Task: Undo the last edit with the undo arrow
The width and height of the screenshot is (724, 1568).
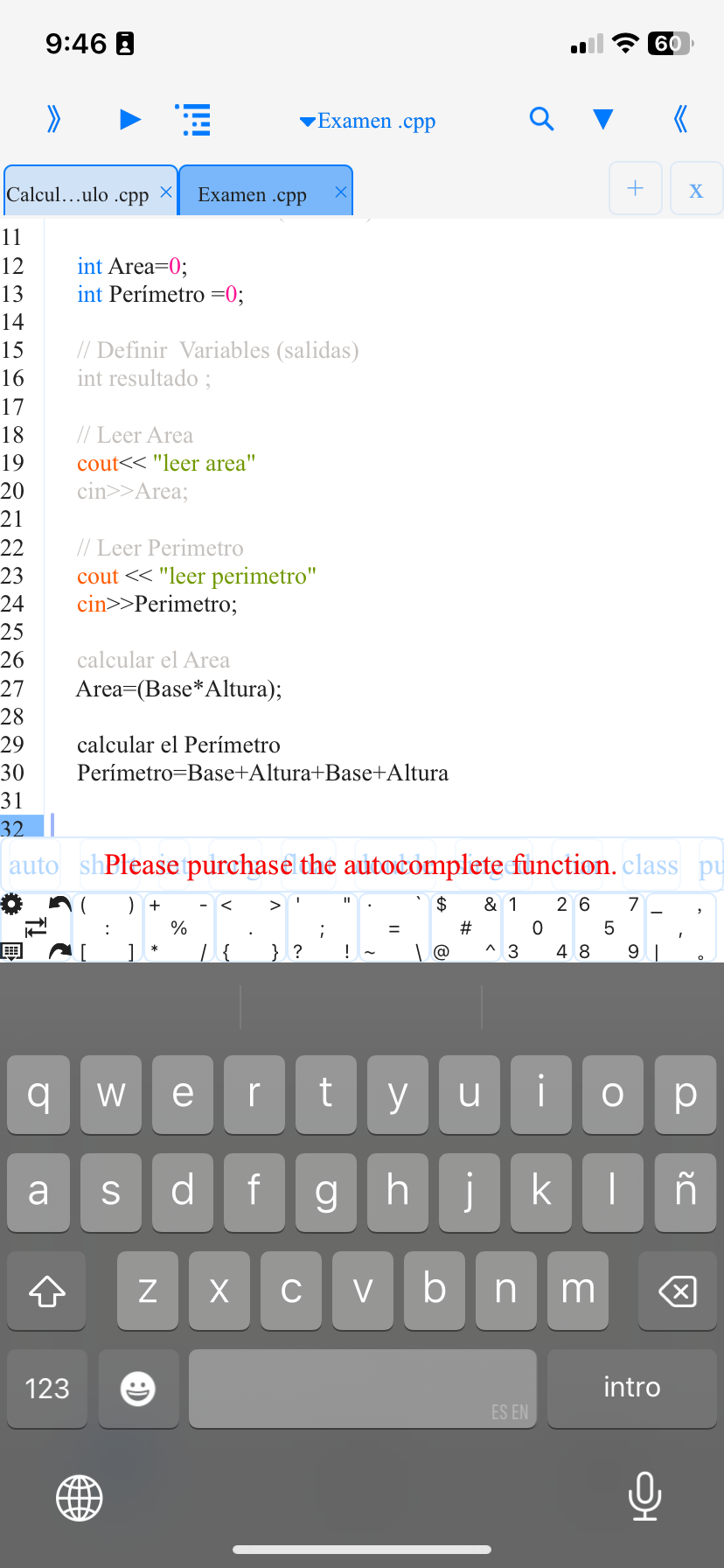Action: point(59,904)
